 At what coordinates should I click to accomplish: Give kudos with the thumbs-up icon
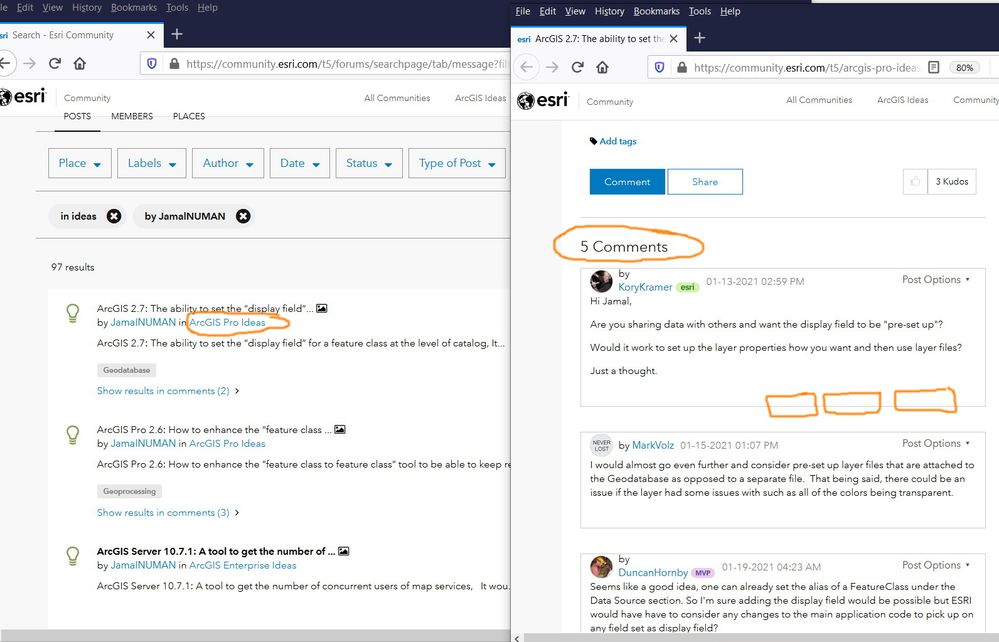(915, 182)
